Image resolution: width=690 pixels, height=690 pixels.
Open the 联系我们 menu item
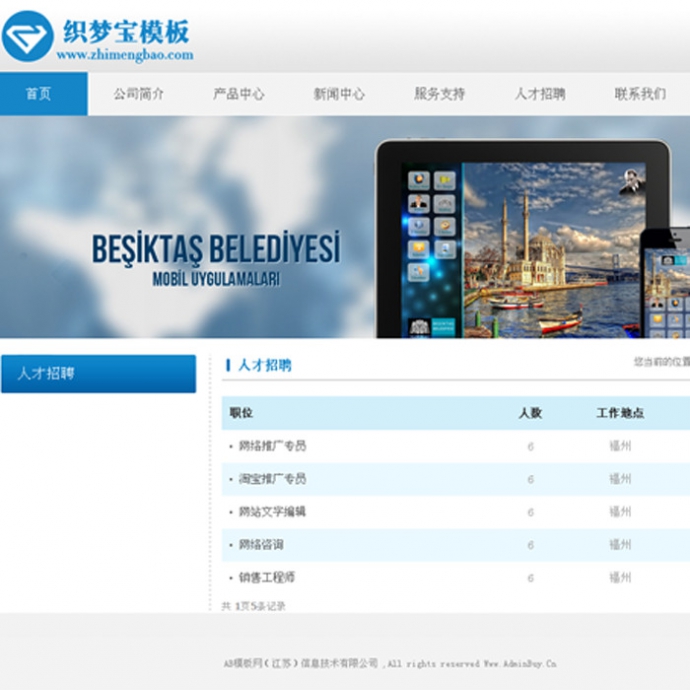tap(640, 94)
